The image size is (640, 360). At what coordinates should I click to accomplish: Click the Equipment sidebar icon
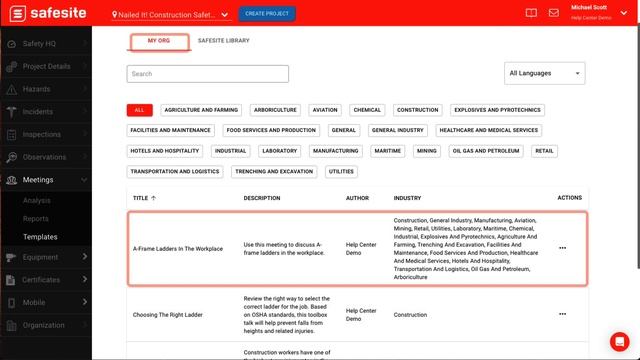coord(11,257)
